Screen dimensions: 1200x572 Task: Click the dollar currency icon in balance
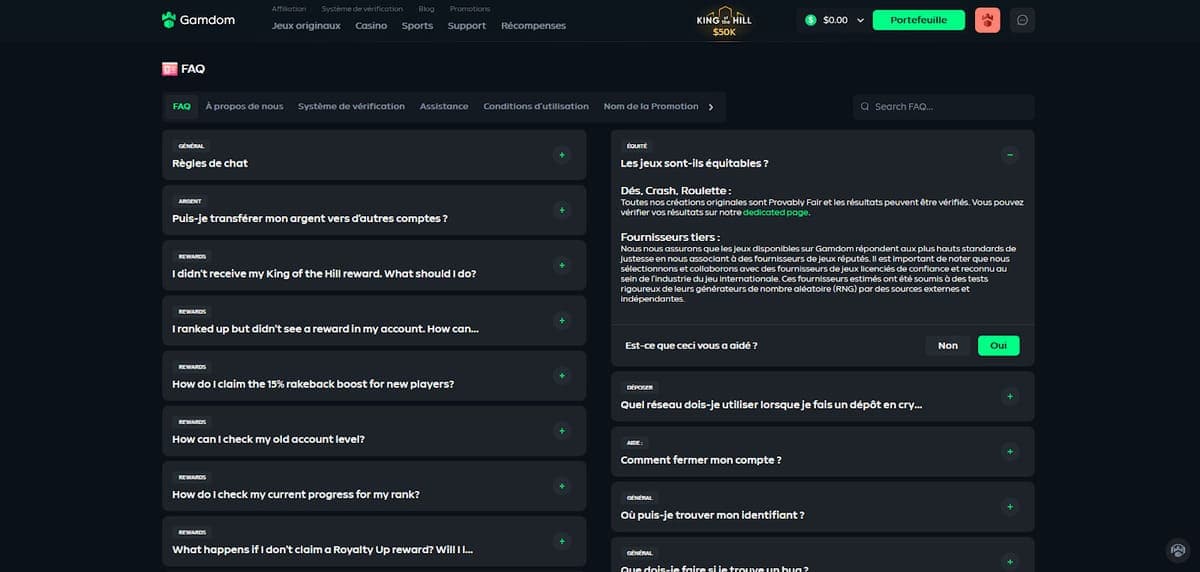pos(811,20)
